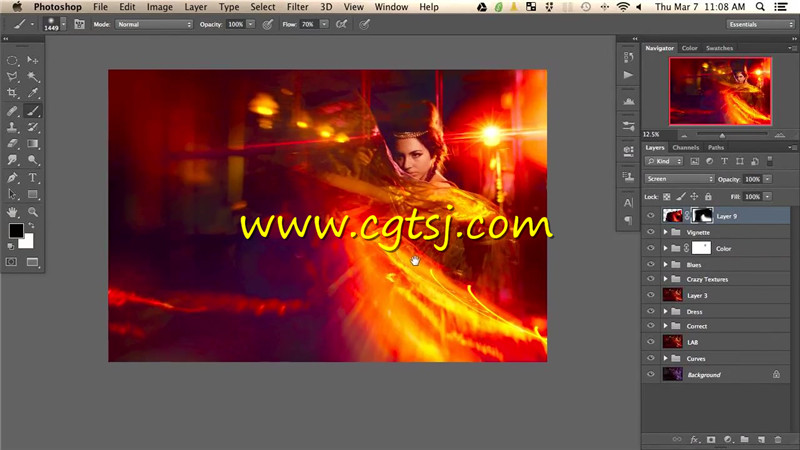Screen dimensions: 800x450
Task: Expand the Color group
Action: 665,248
